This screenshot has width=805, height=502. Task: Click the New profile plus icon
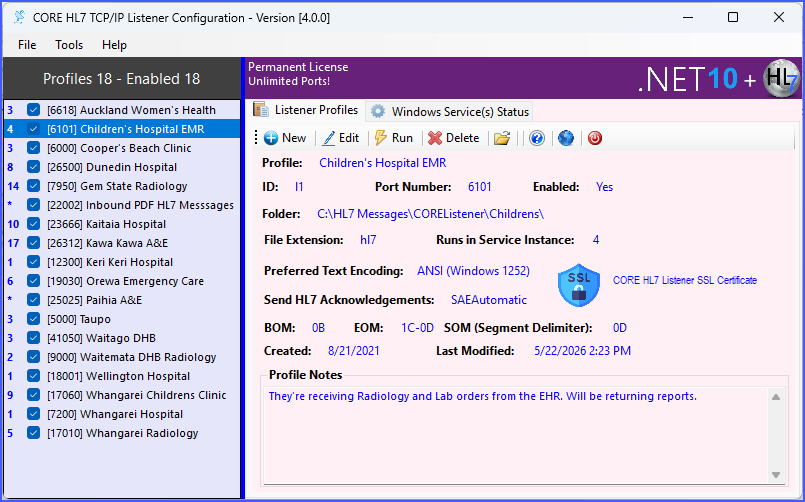(x=271, y=138)
